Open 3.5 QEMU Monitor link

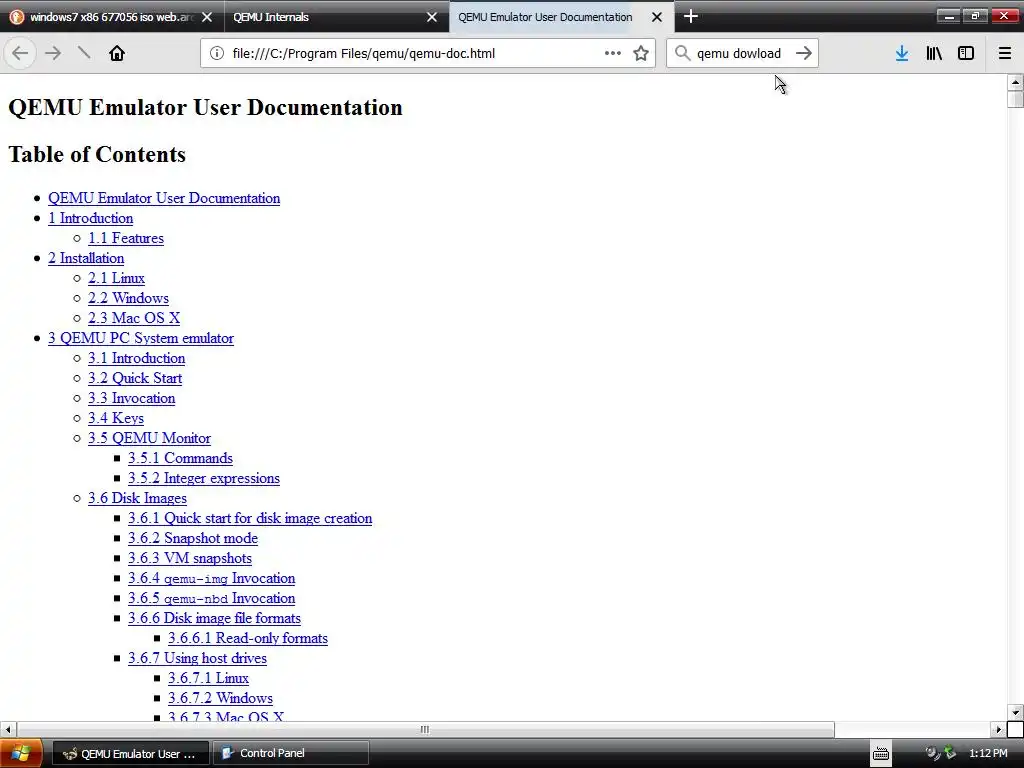[150, 438]
